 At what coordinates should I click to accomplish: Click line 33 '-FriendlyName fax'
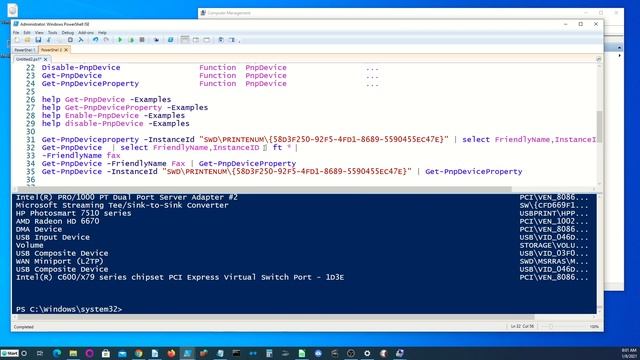pyautogui.click(x=81, y=156)
